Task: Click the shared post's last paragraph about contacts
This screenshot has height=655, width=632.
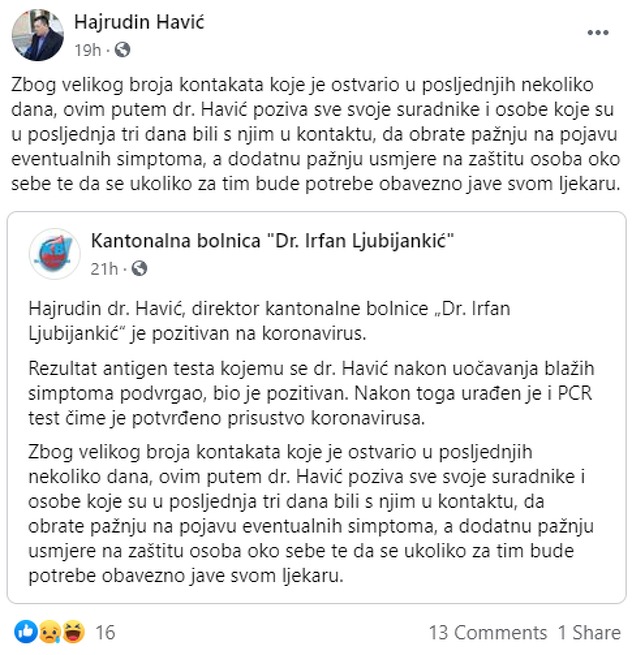Action: click(x=311, y=514)
